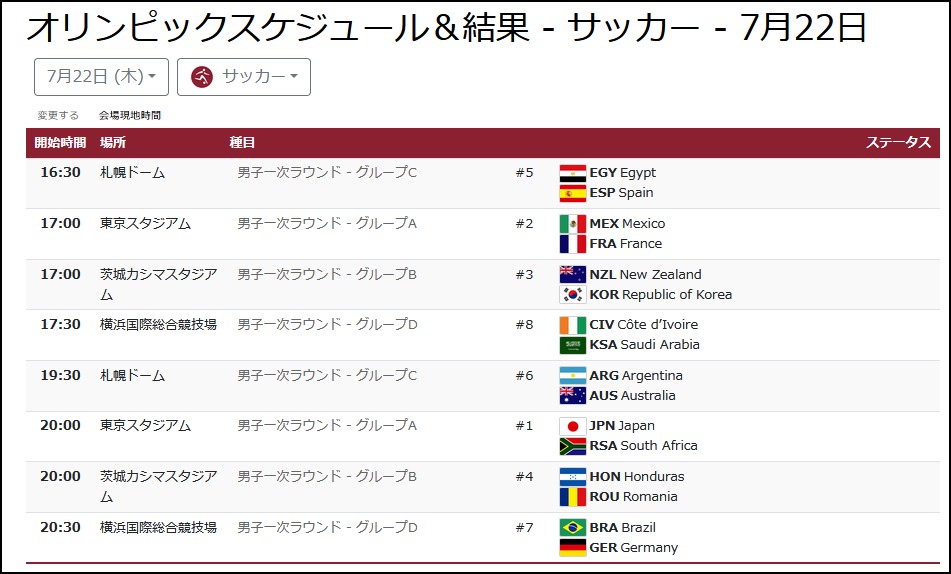951x574 pixels.
Task: Click the RSA South Africa team name
Action: point(643,446)
